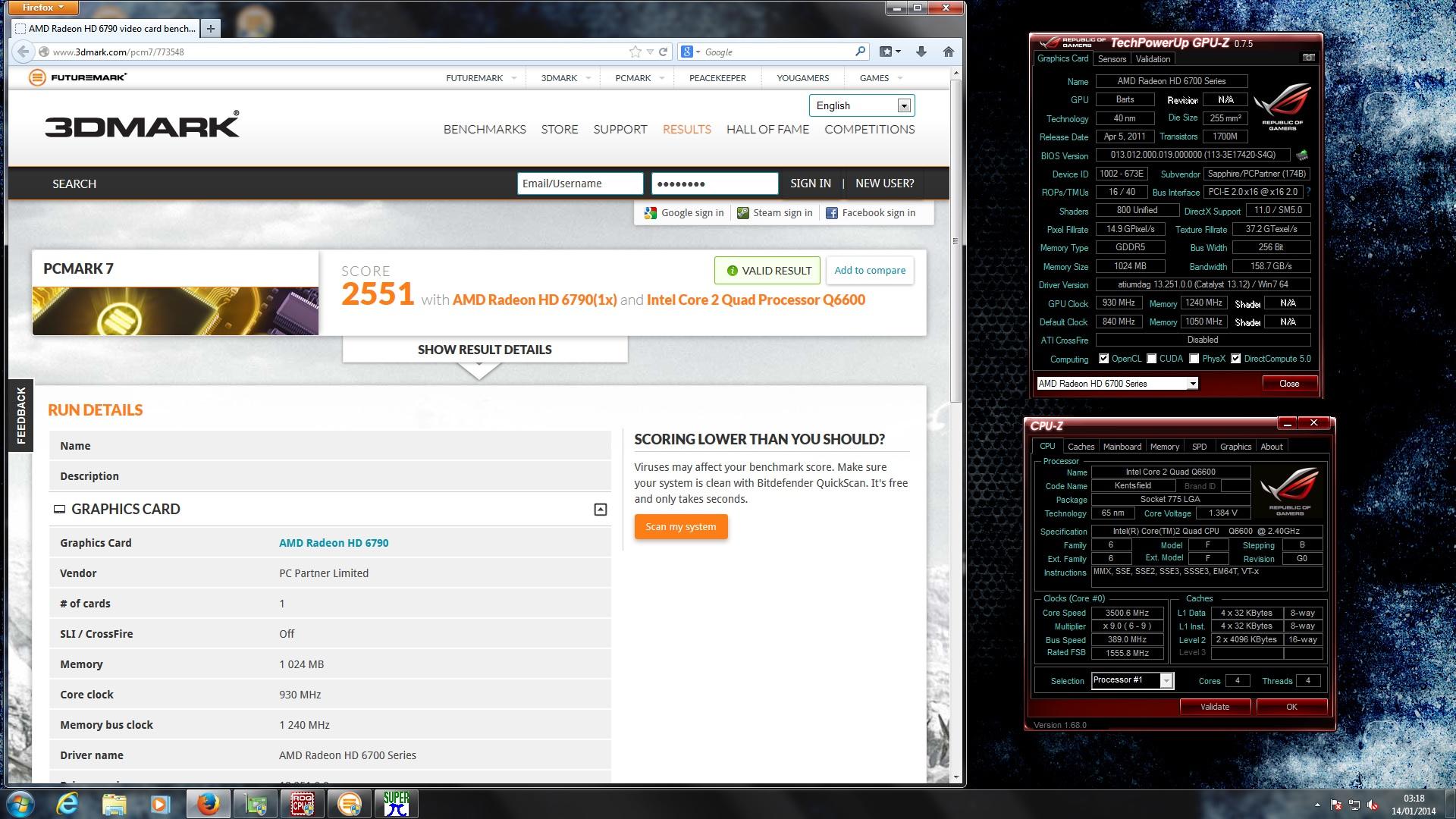Click the Firefox URL address bar

pyautogui.click(x=334, y=52)
